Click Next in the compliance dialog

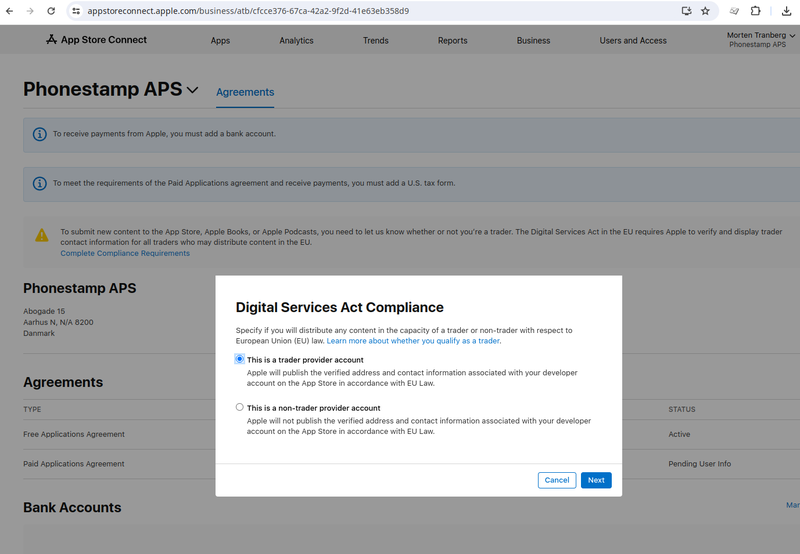596,480
